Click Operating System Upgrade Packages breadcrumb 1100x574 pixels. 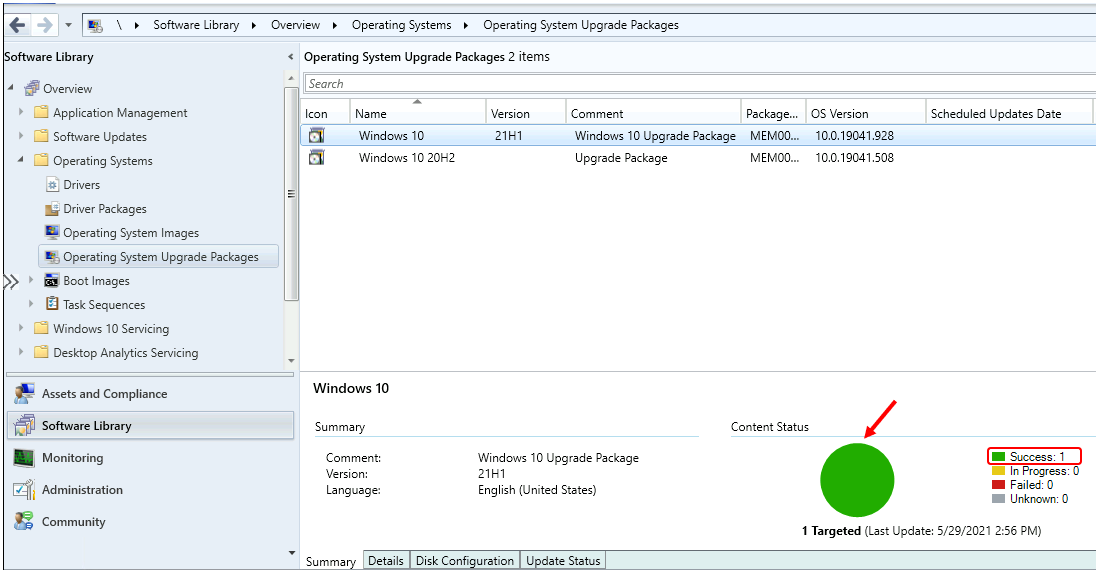(x=581, y=25)
